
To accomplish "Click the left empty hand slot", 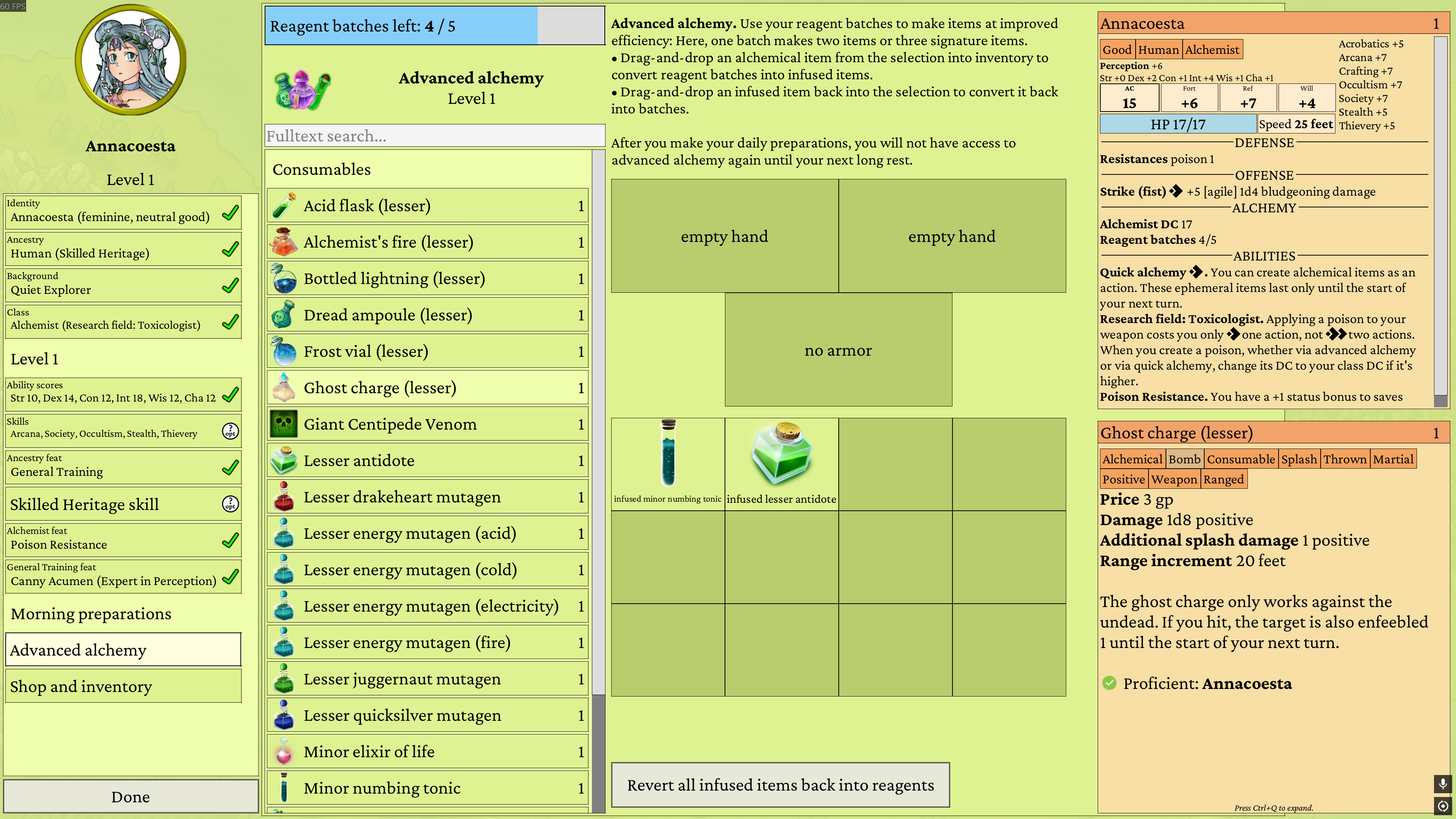I will (x=725, y=236).
